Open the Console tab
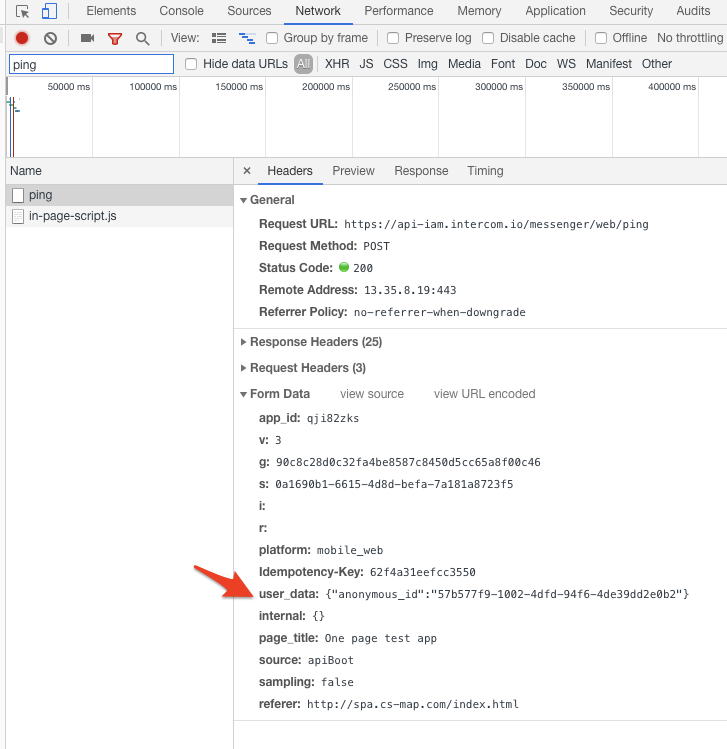Viewport: 727px width, 749px height. tap(181, 11)
